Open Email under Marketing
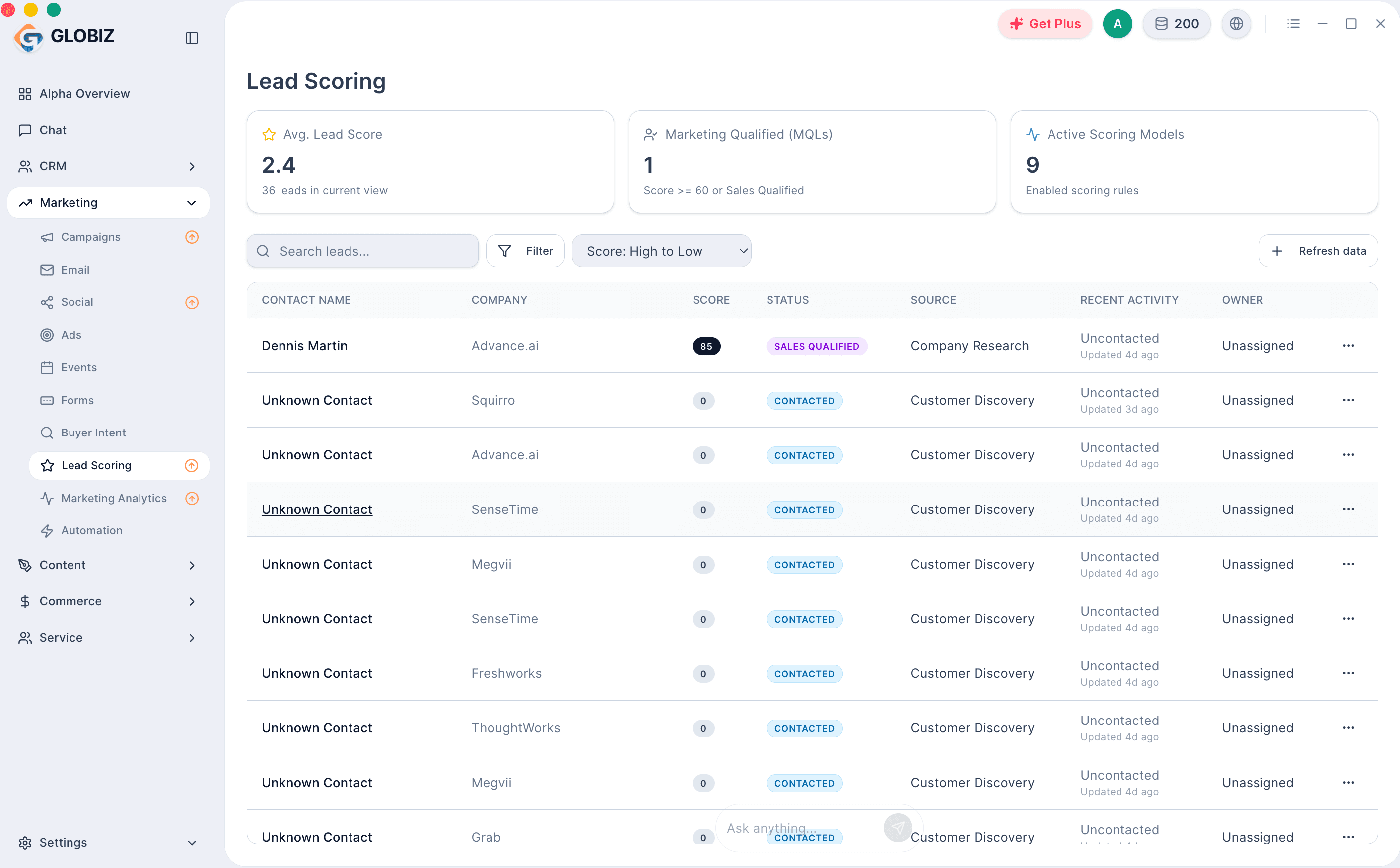This screenshot has width=1400, height=868. (75, 270)
